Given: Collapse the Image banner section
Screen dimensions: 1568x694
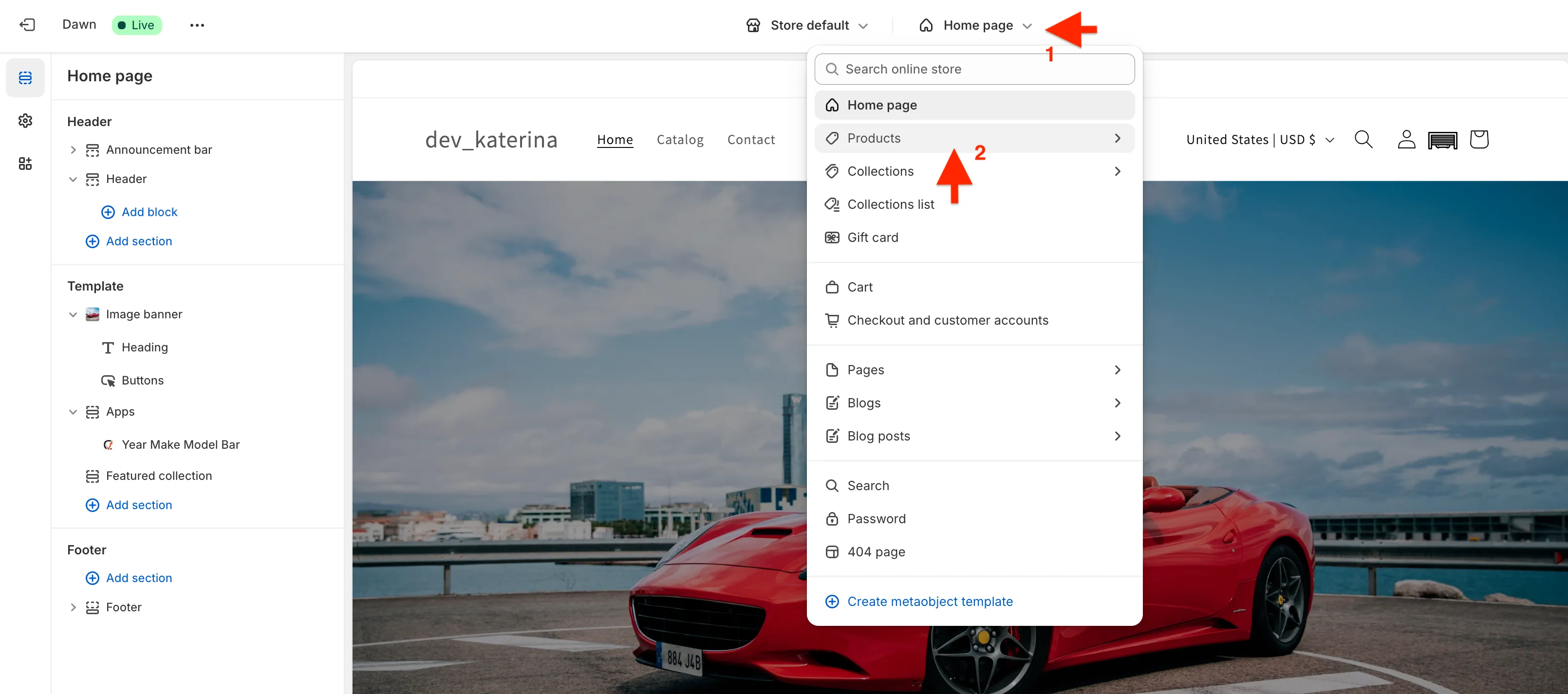Looking at the screenshot, I should point(73,314).
